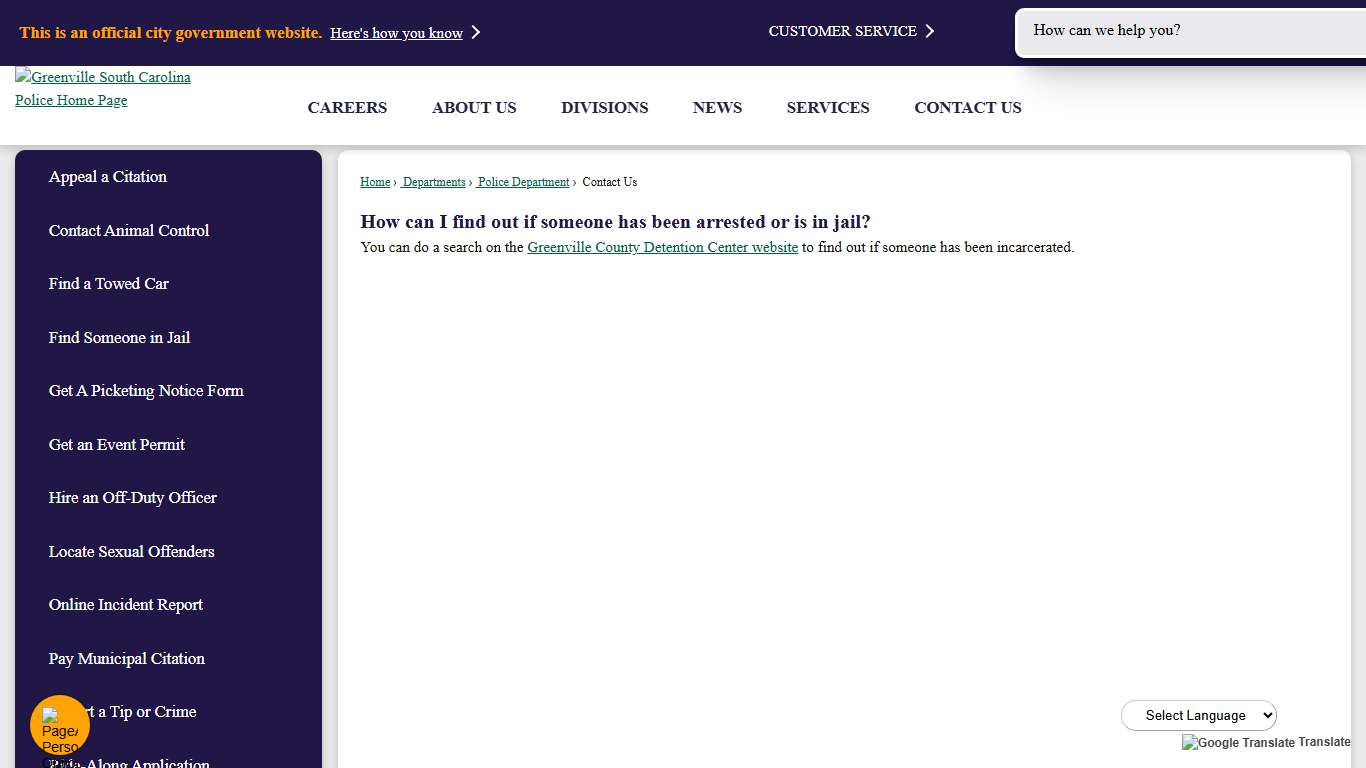Open Find Someone in Jail
Viewport: 1366px width, 768px height.
point(119,338)
